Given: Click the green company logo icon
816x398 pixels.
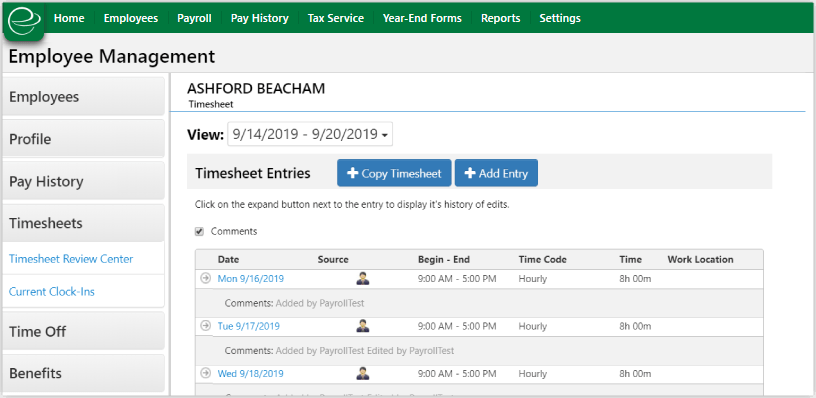Looking at the screenshot, I should pyautogui.click(x=24, y=21).
